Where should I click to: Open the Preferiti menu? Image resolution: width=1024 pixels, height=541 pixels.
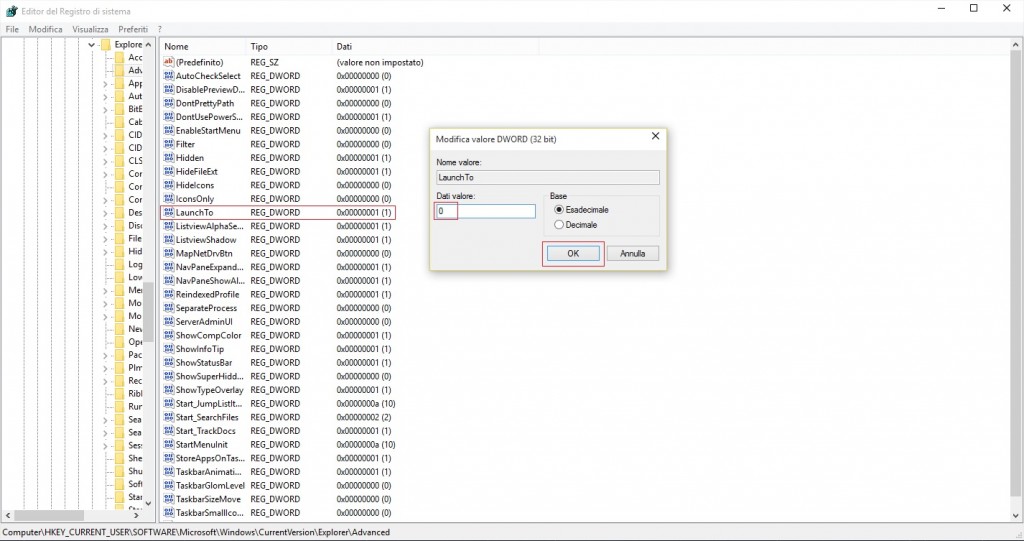click(132, 29)
